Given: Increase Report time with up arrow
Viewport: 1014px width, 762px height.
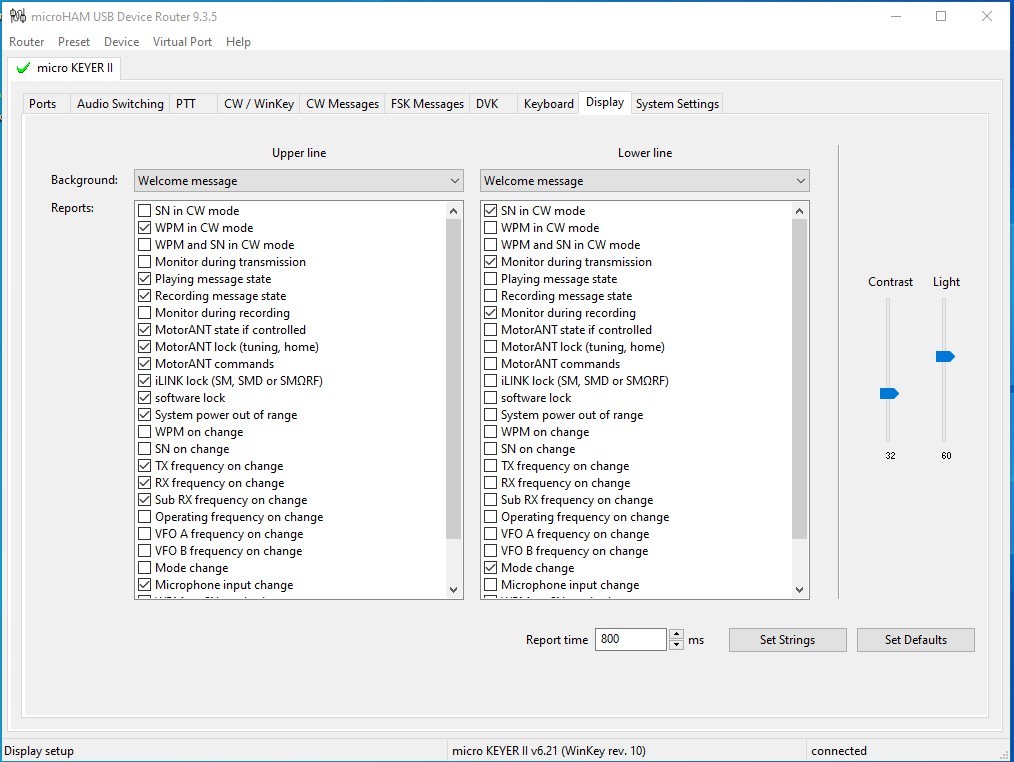Looking at the screenshot, I should [x=676, y=634].
